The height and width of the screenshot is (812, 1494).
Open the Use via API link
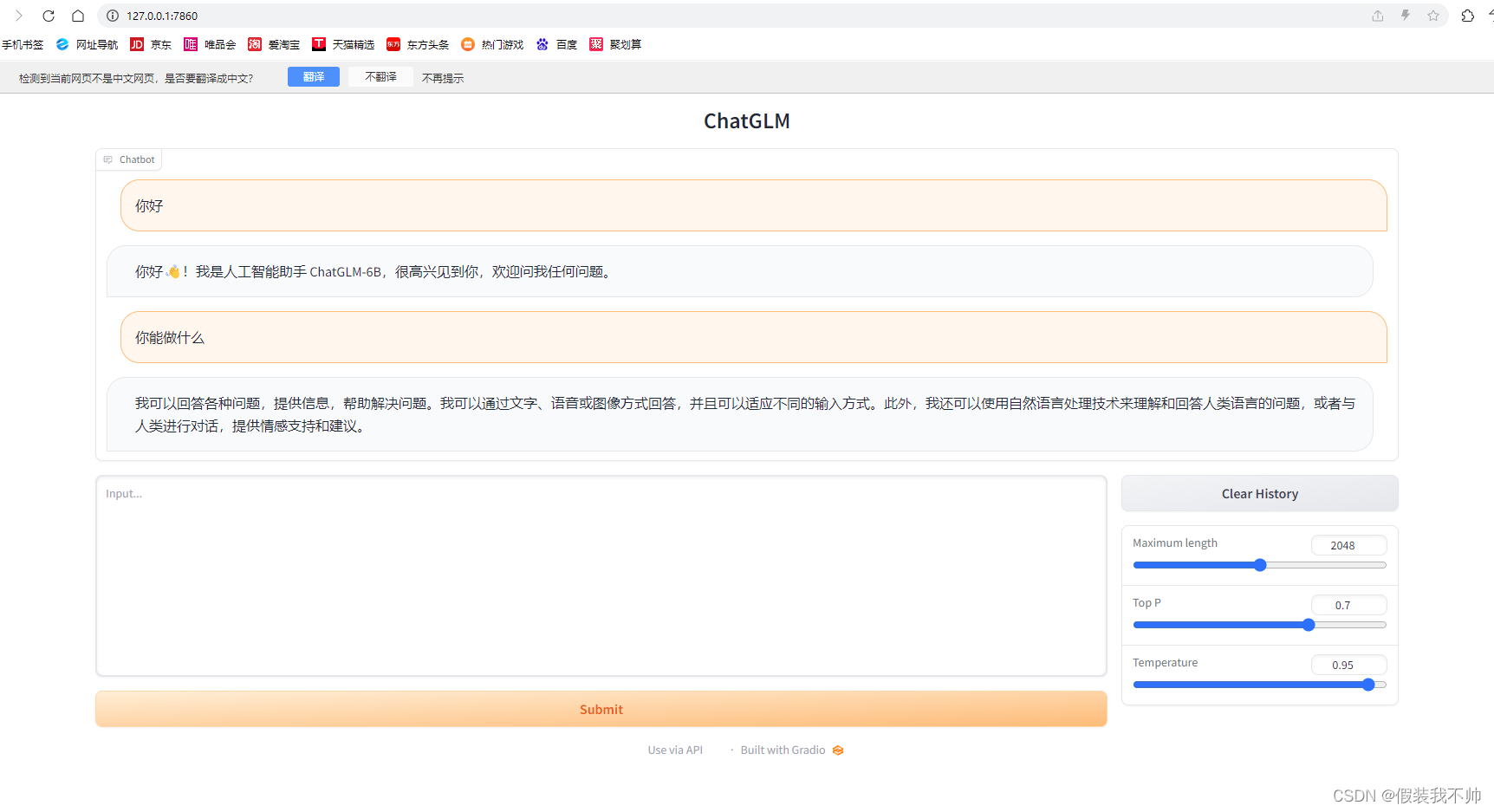(675, 750)
